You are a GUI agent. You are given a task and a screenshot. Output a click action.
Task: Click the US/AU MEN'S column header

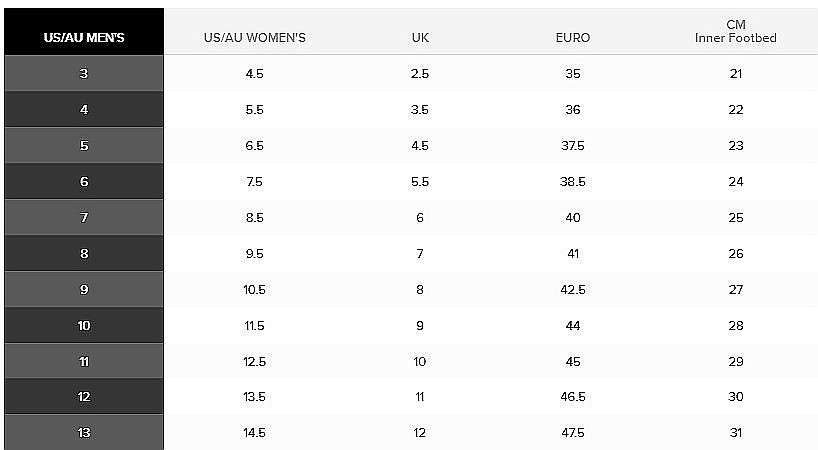tap(84, 31)
